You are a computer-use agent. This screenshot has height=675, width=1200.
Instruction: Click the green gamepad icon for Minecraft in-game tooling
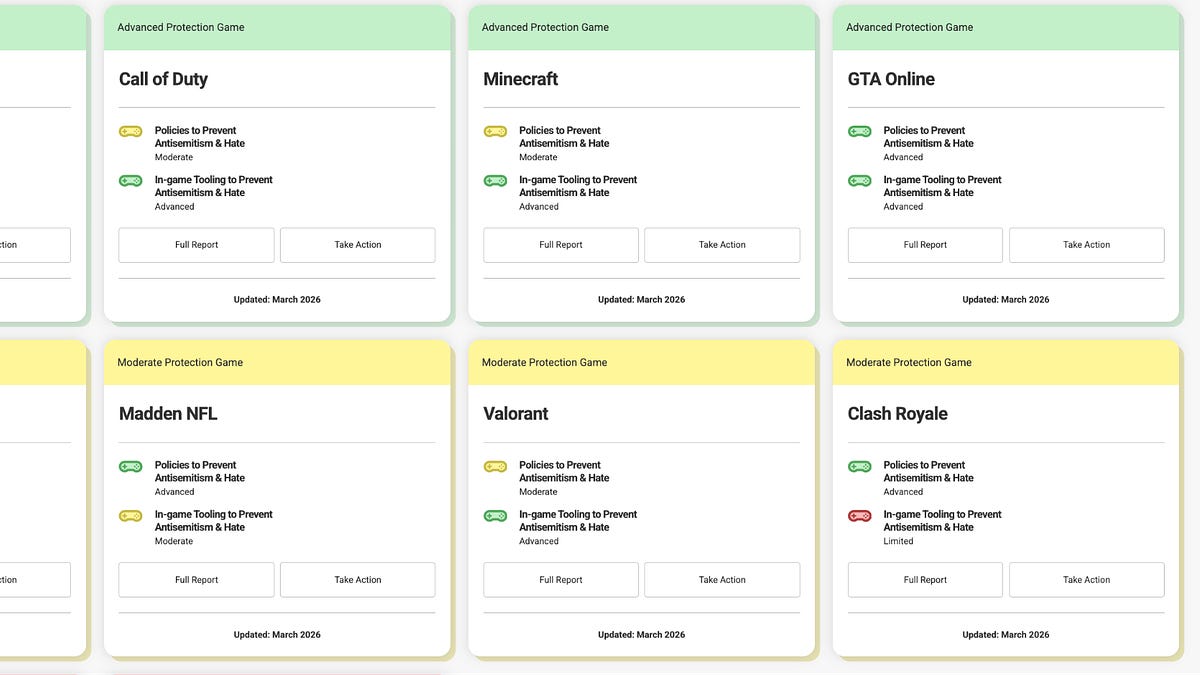[495, 181]
